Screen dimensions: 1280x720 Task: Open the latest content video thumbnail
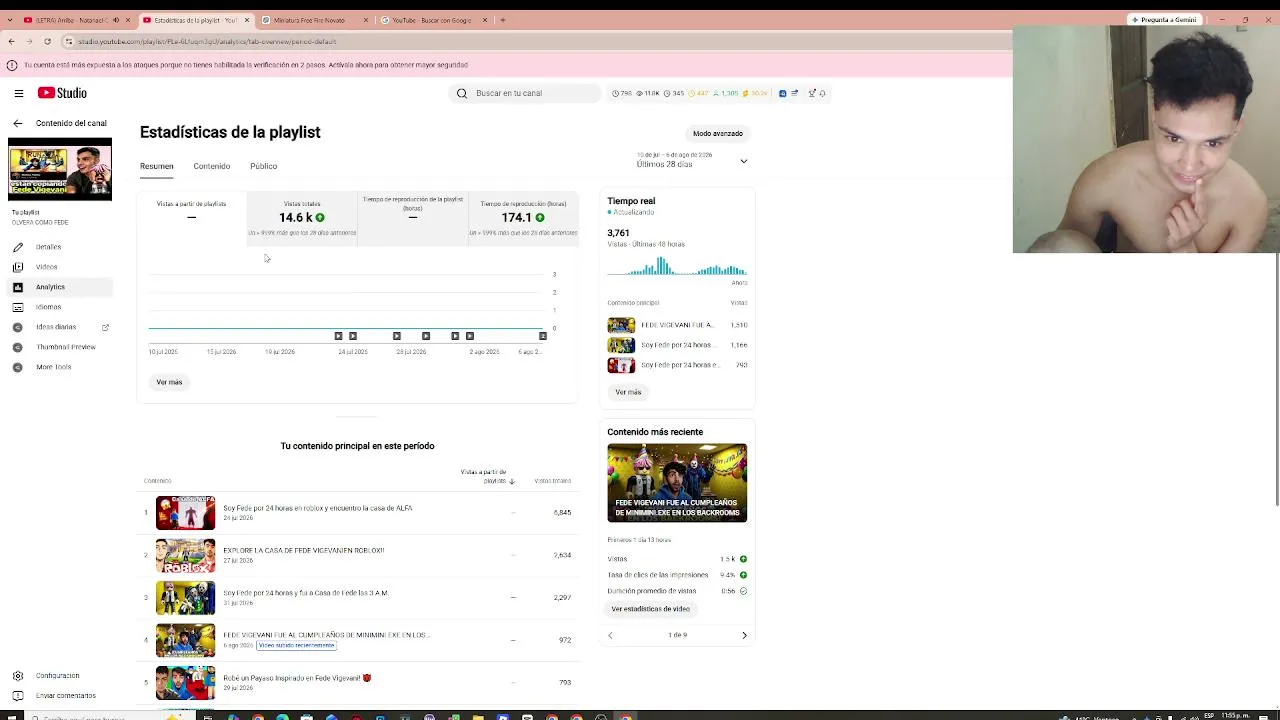(x=677, y=483)
